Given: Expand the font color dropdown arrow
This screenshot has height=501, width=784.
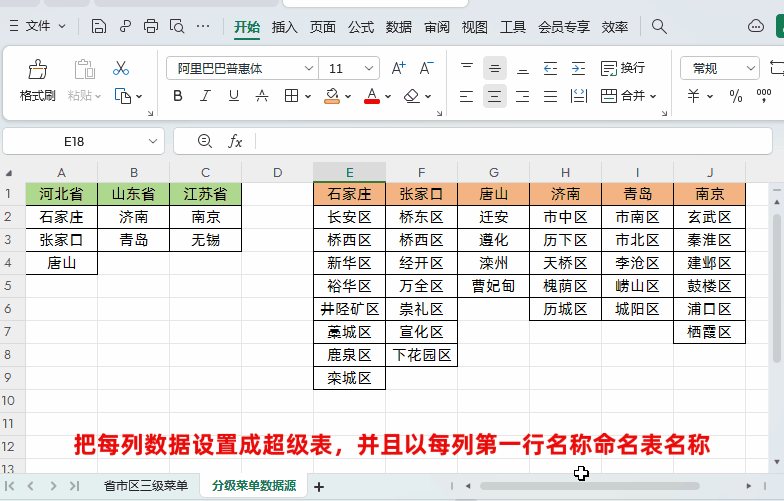Looking at the screenshot, I should click(x=388, y=96).
